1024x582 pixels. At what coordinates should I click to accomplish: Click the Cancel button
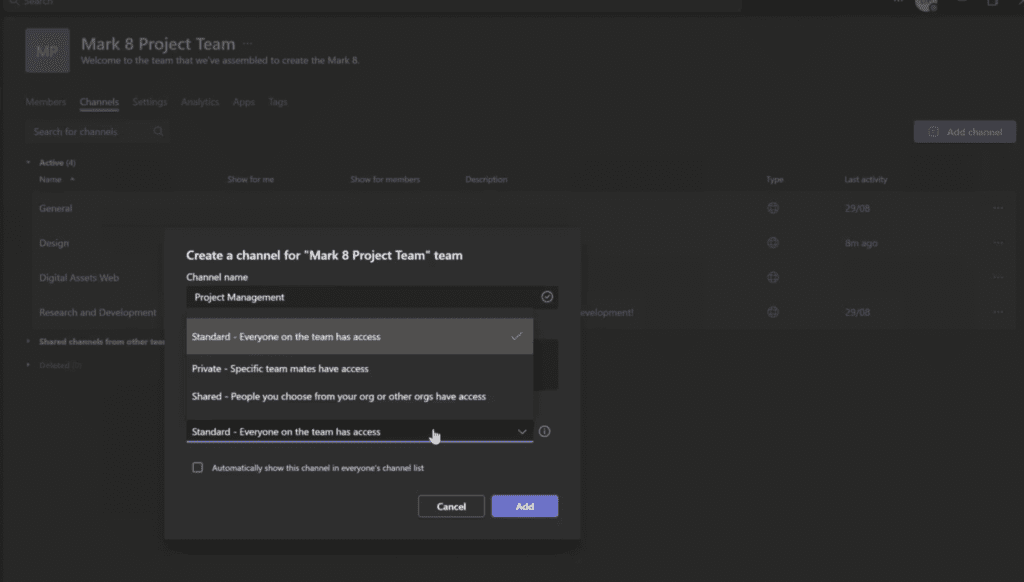(x=451, y=506)
